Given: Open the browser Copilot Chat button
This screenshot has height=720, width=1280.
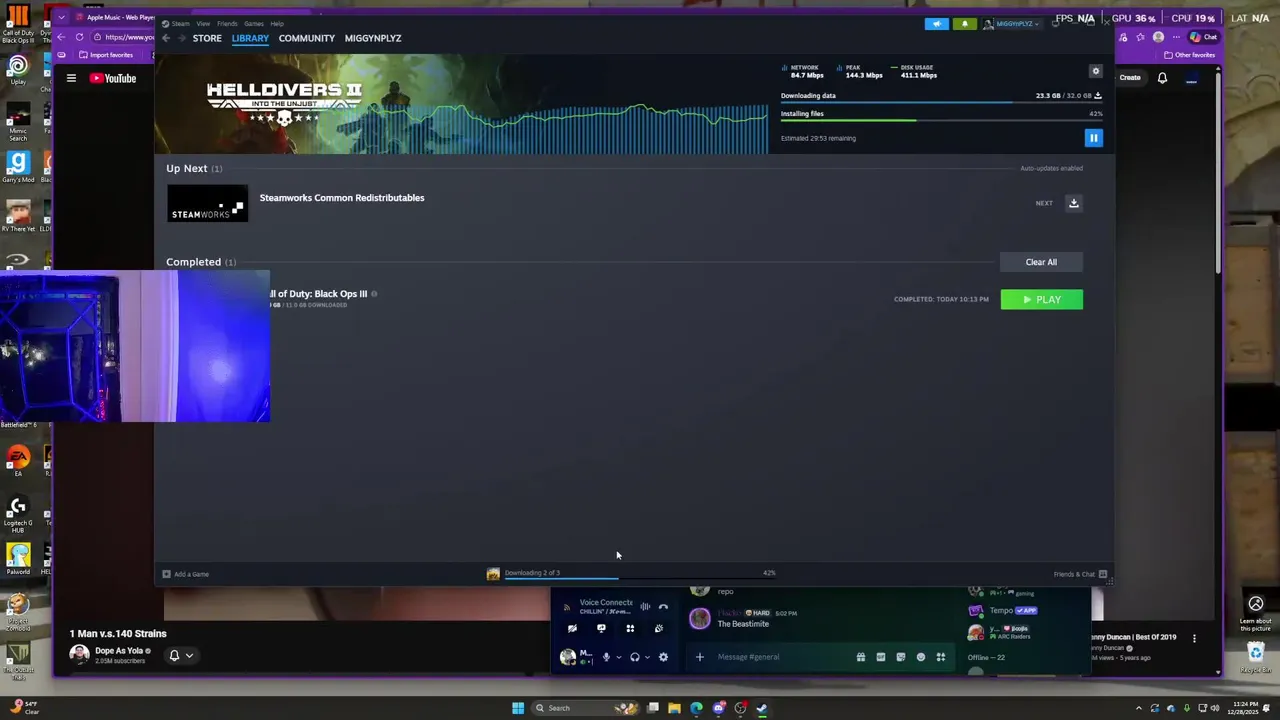Looking at the screenshot, I should (1203, 37).
